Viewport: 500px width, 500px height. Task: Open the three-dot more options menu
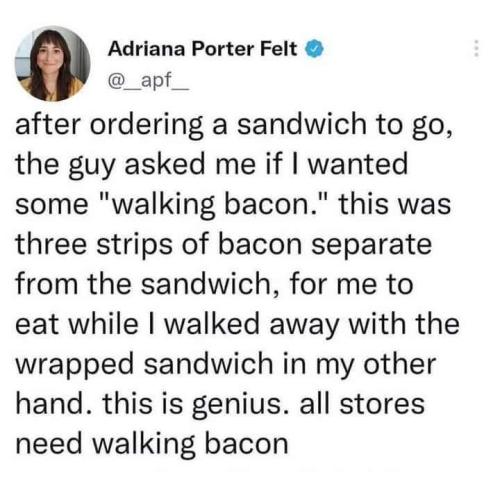[x=477, y=49]
